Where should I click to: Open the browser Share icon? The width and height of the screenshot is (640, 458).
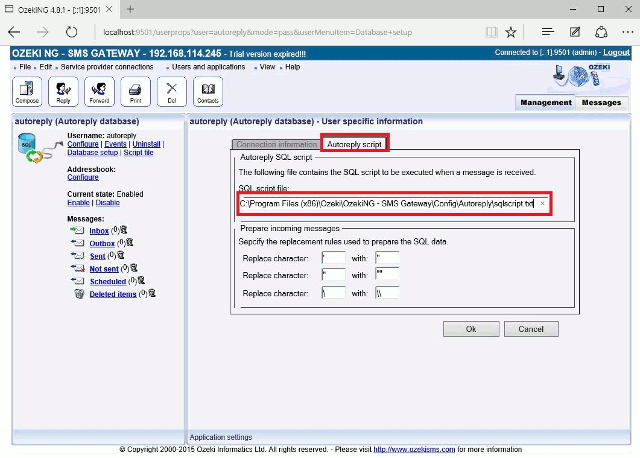point(601,32)
